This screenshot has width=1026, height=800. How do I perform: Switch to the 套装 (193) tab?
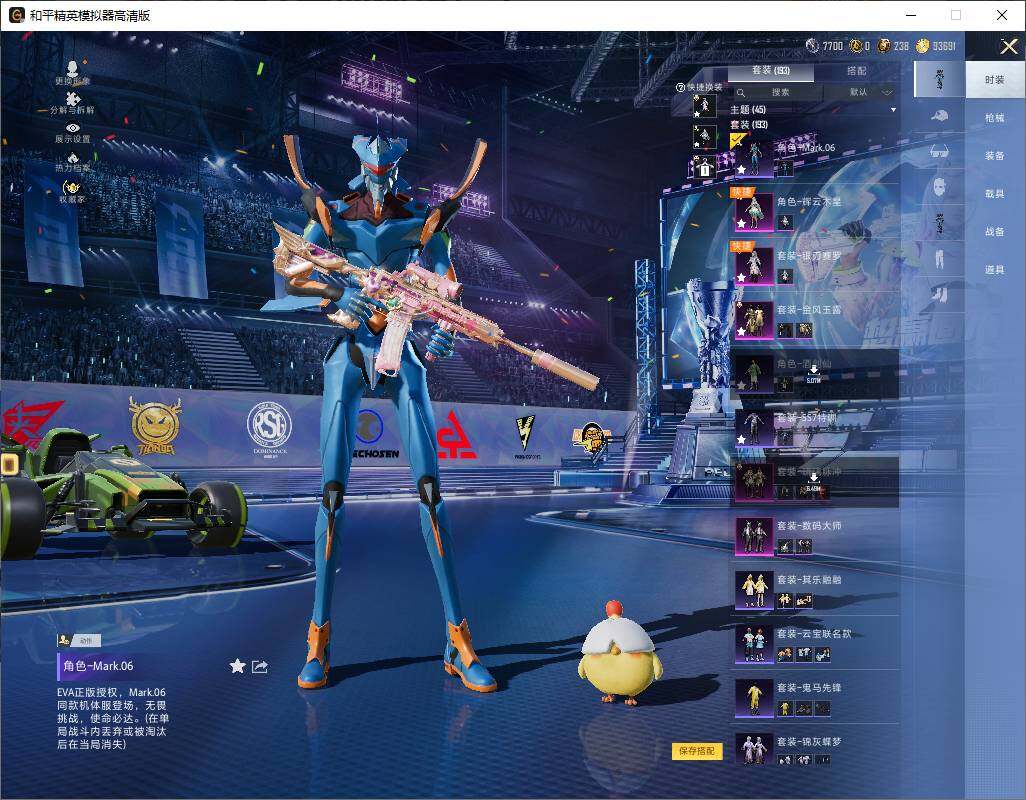771,71
